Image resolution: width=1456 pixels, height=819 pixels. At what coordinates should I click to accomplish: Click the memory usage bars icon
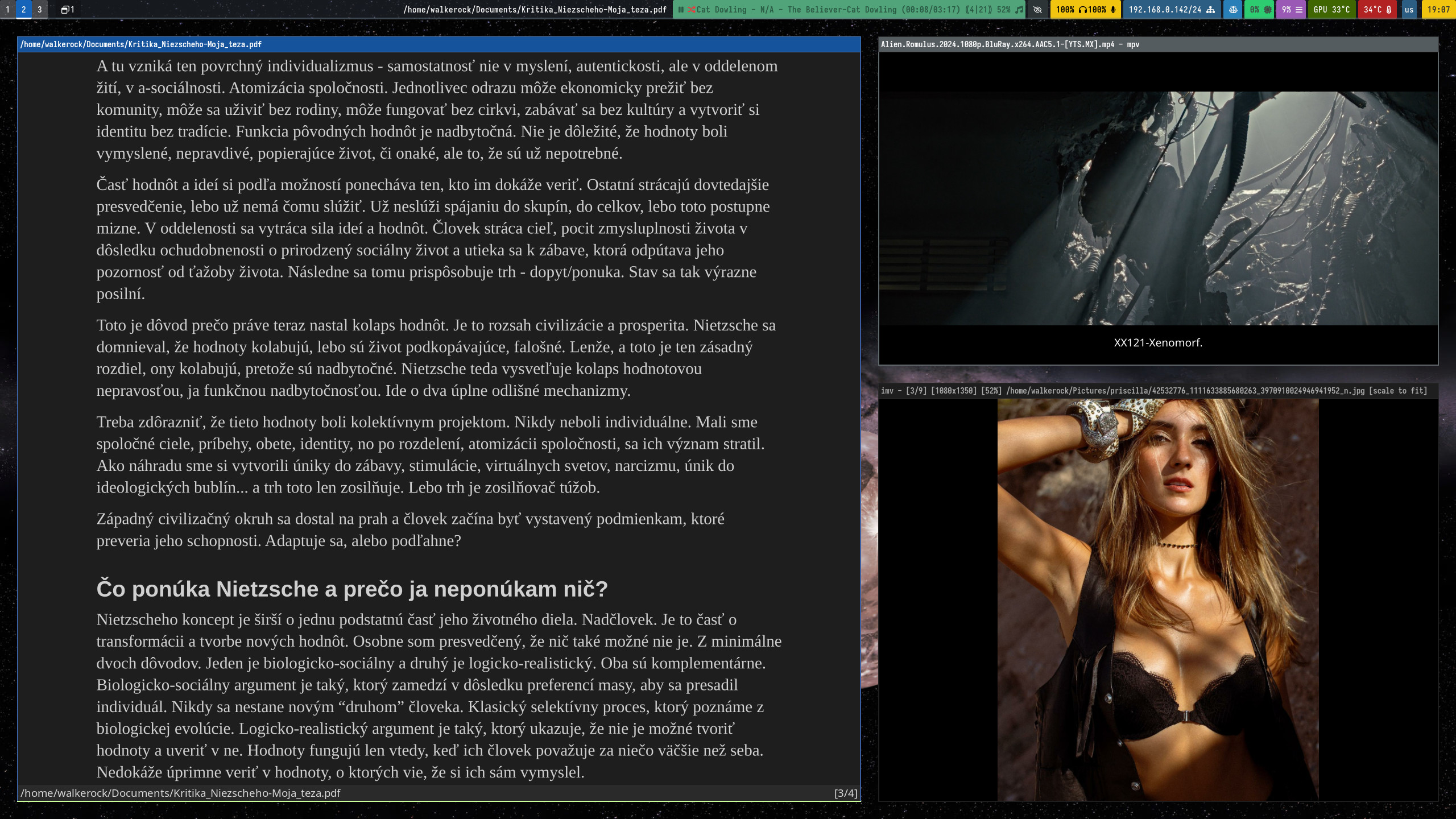[1298, 10]
